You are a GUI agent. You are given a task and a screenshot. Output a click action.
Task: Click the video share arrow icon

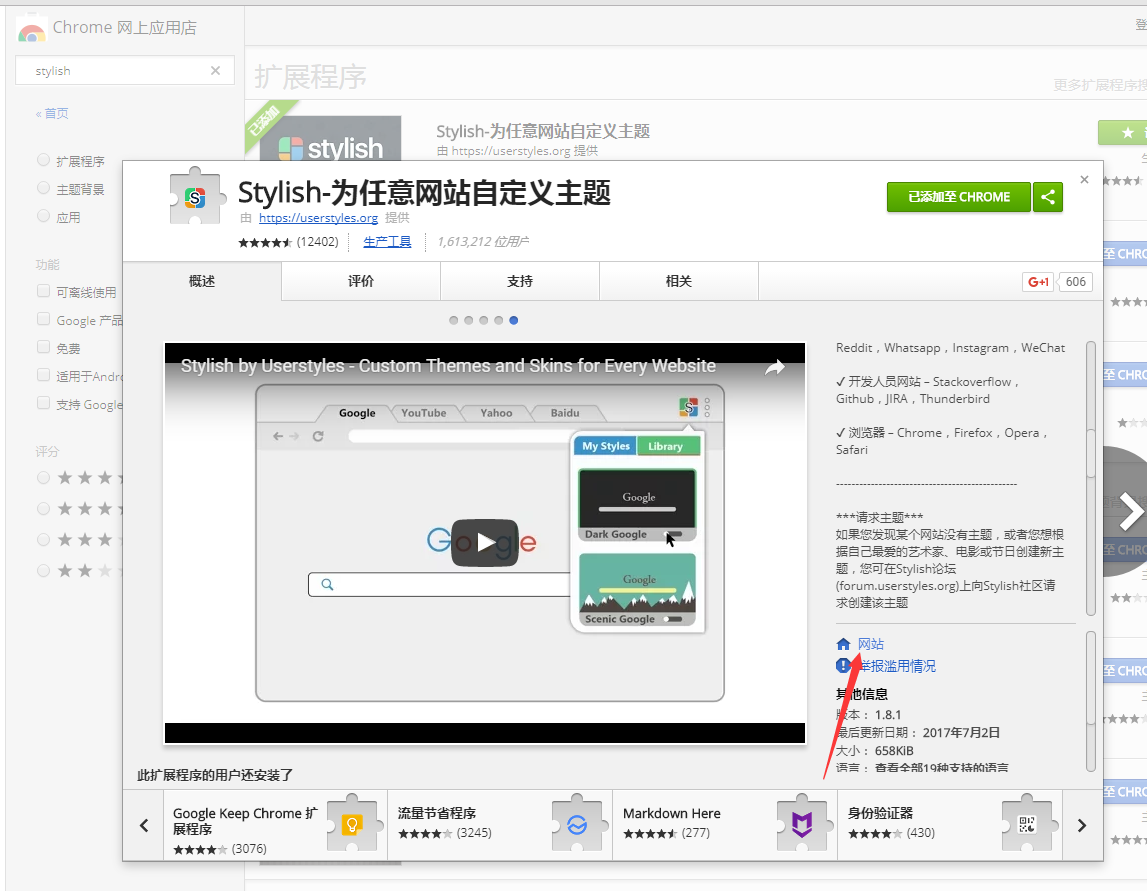click(775, 367)
